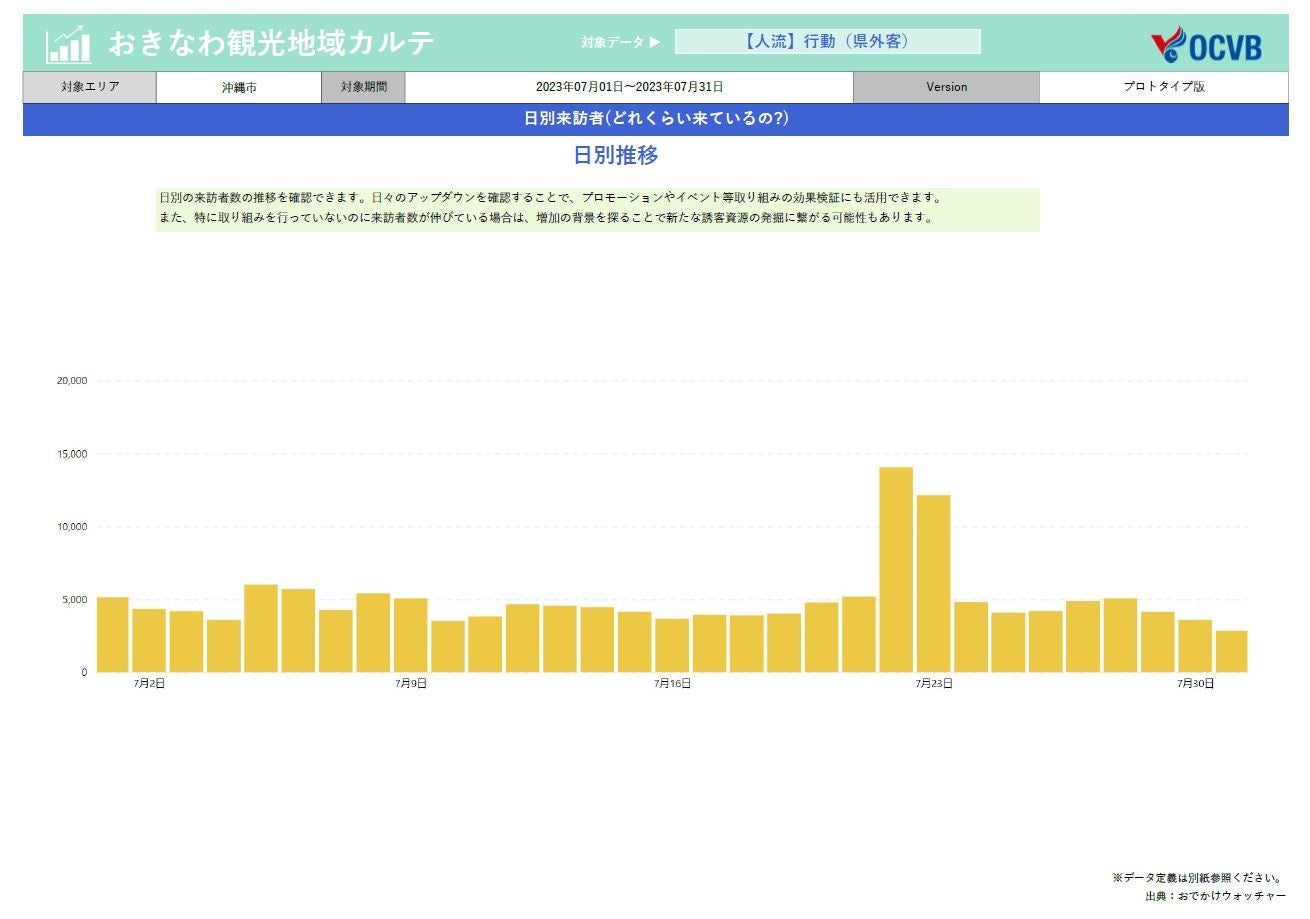Click the arrow next to 対象データ

[x=655, y=42]
